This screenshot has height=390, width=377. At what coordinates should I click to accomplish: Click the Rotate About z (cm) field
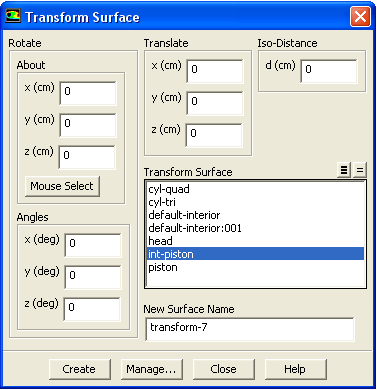pyautogui.click(x=87, y=157)
